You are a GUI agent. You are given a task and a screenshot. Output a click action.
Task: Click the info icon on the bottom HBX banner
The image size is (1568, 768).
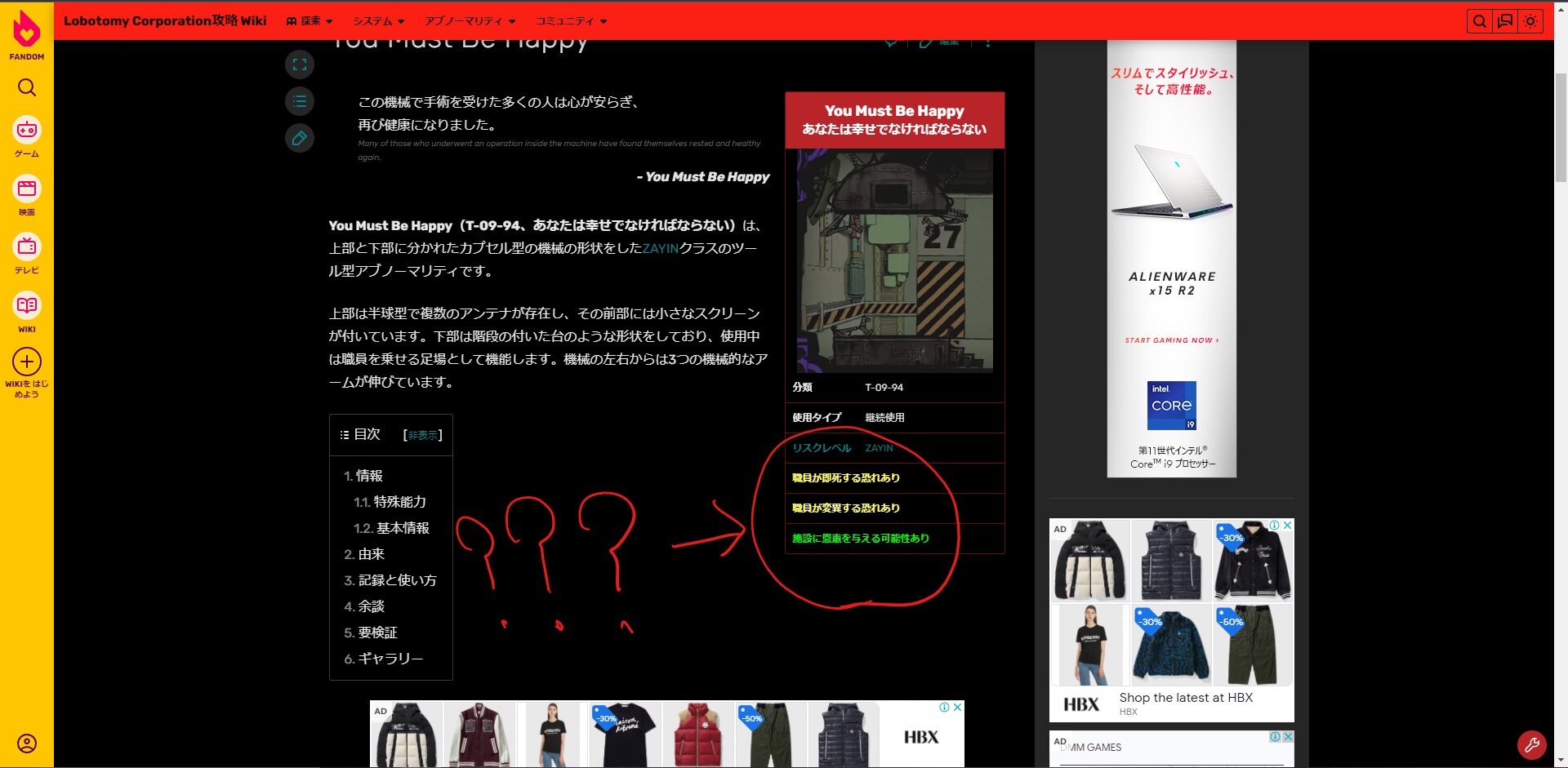(945, 707)
